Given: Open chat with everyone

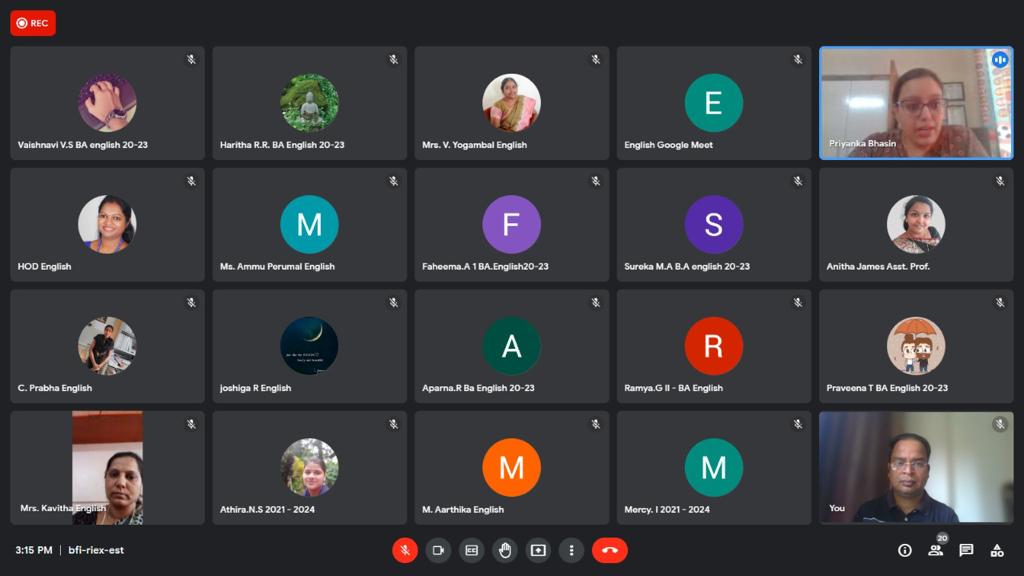Looking at the screenshot, I should click(967, 551).
